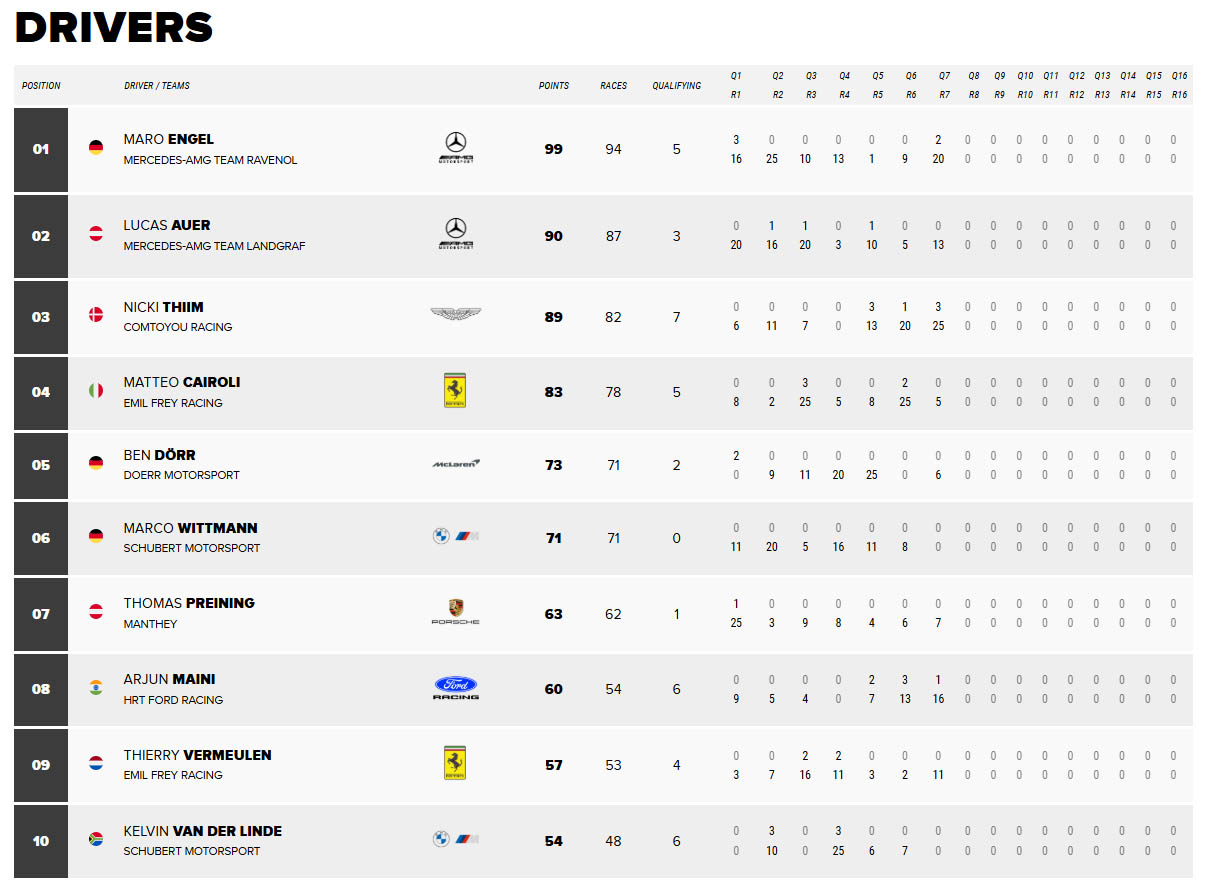Click the Italian flag beside Matteo Cairoli
Screen dimensions: 1206x880
pos(96,391)
